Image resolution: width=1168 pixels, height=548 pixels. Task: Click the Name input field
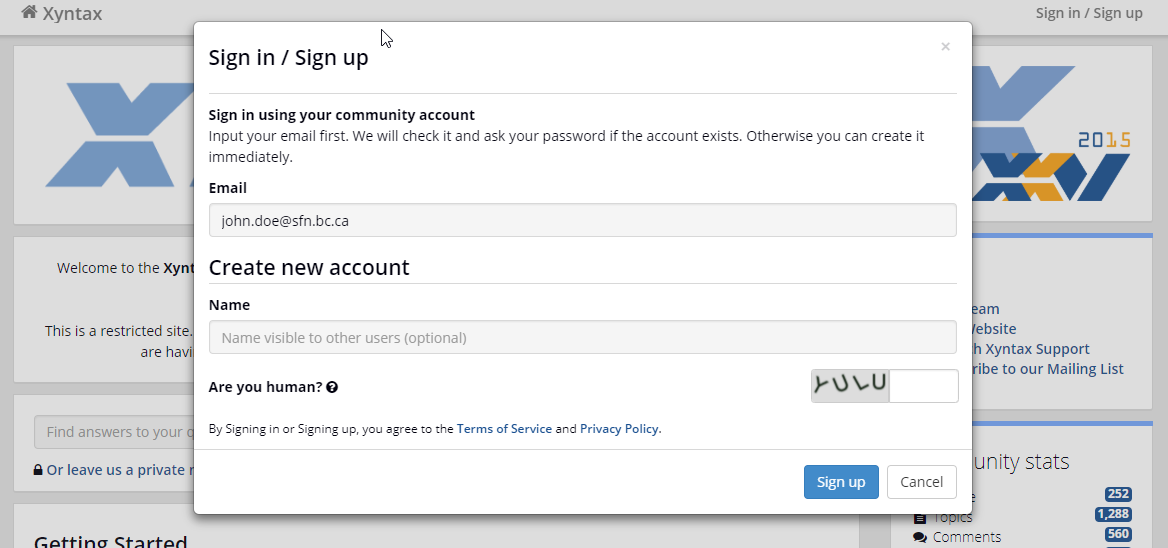(x=583, y=337)
